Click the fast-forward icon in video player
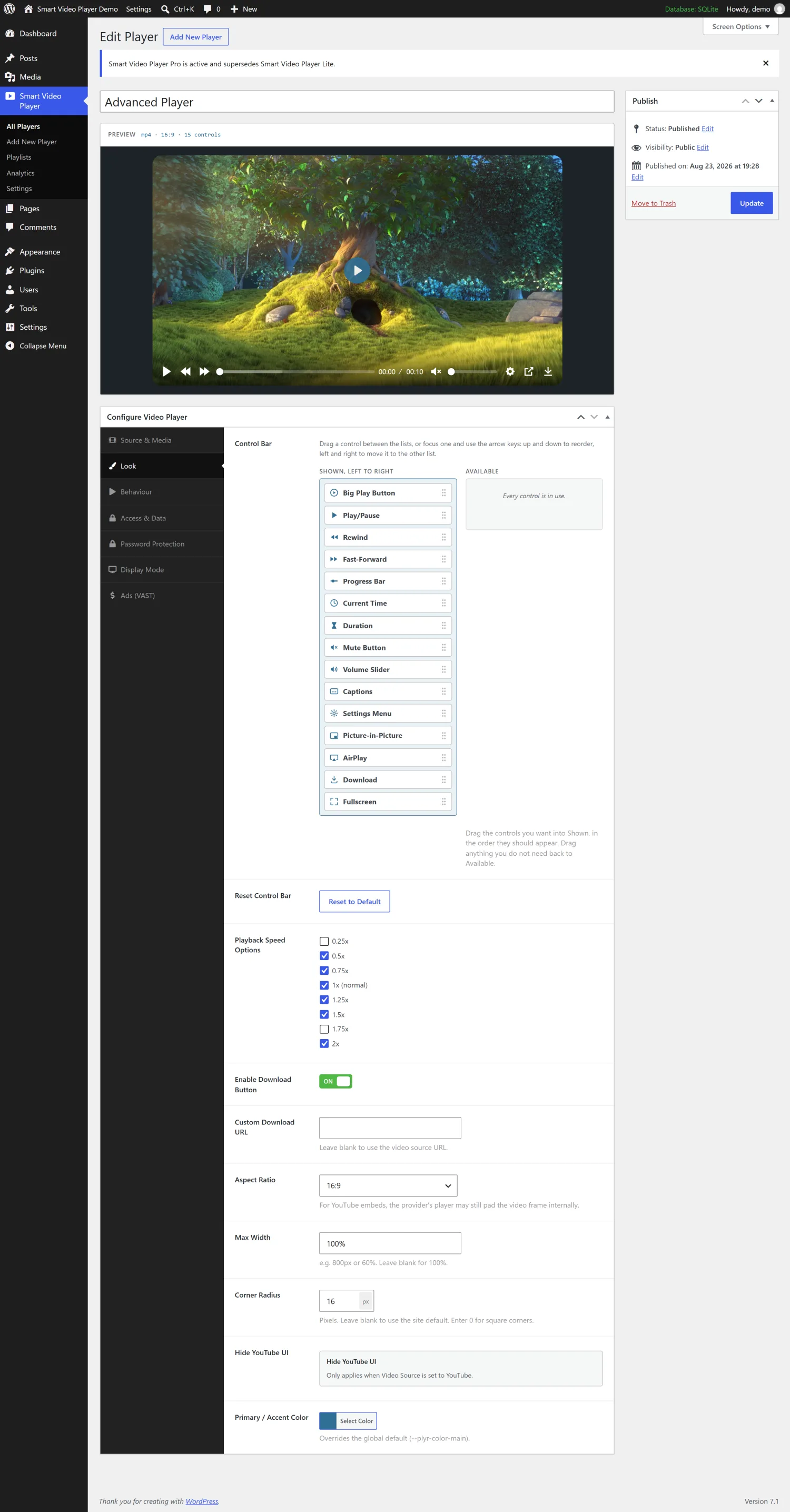 (204, 371)
